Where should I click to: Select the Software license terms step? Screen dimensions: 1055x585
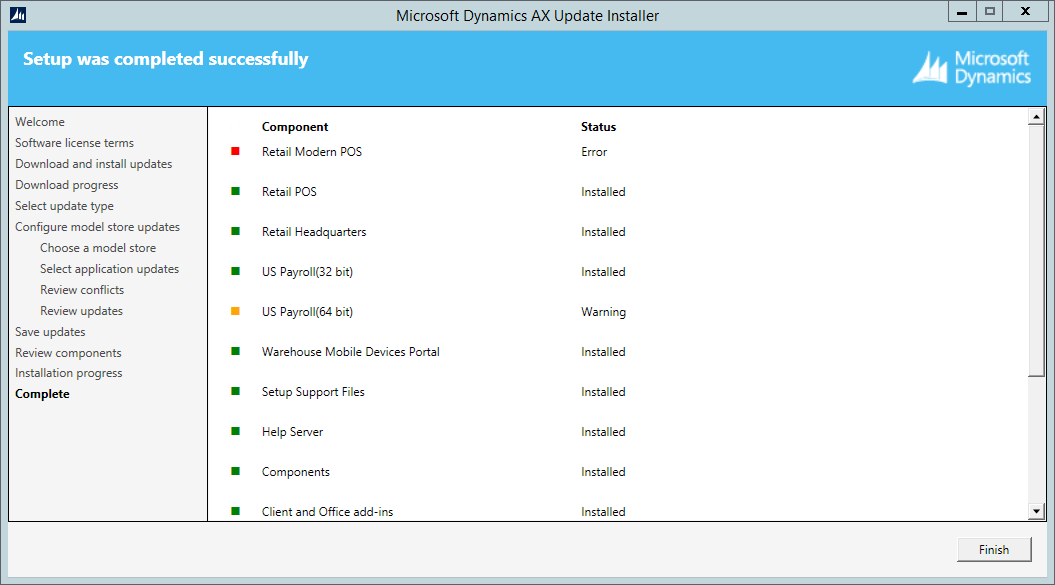tap(74, 143)
